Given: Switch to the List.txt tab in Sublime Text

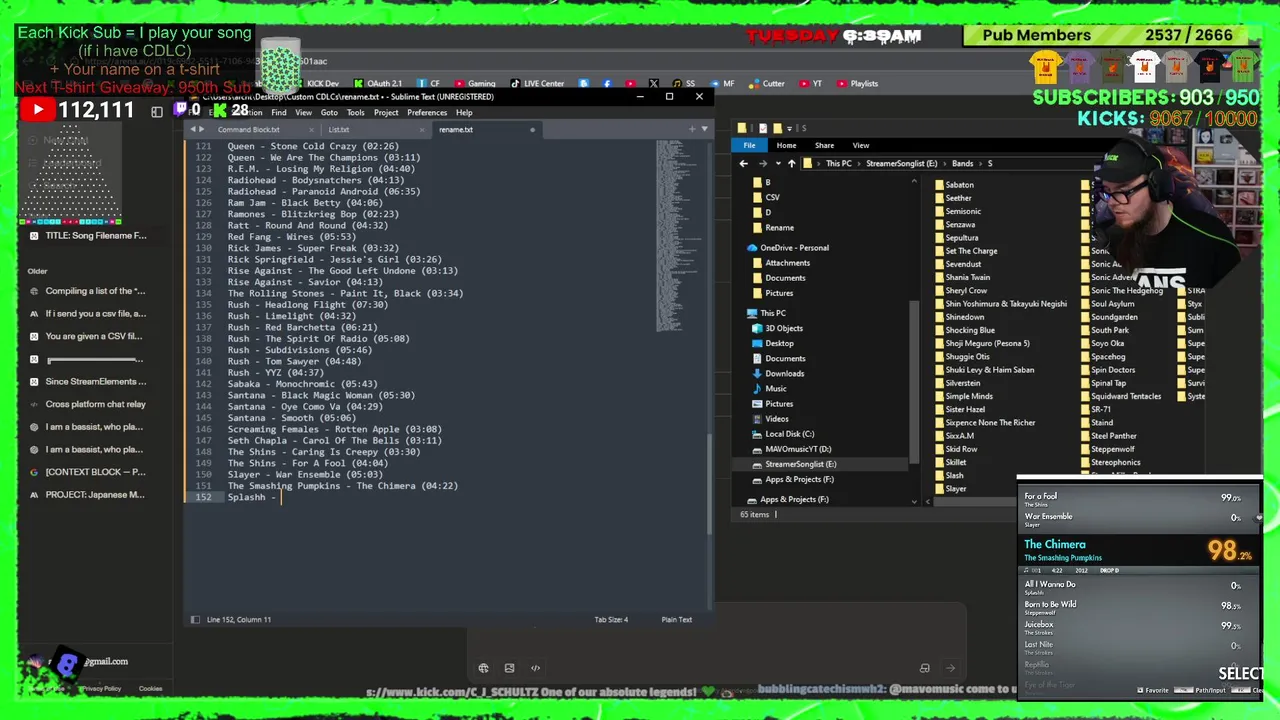Looking at the screenshot, I should (x=339, y=129).
